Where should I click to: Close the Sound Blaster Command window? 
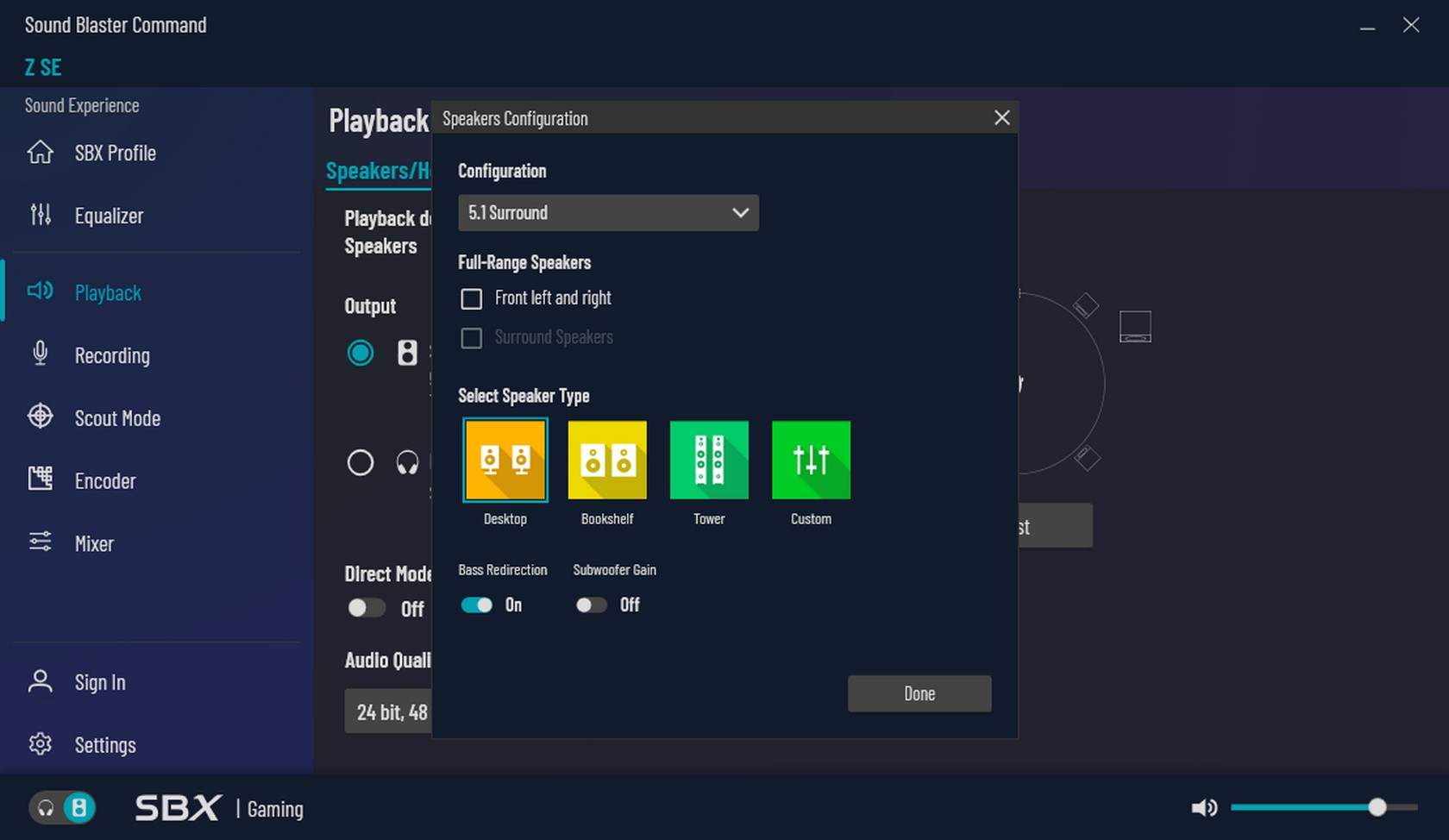coord(1411,25)
